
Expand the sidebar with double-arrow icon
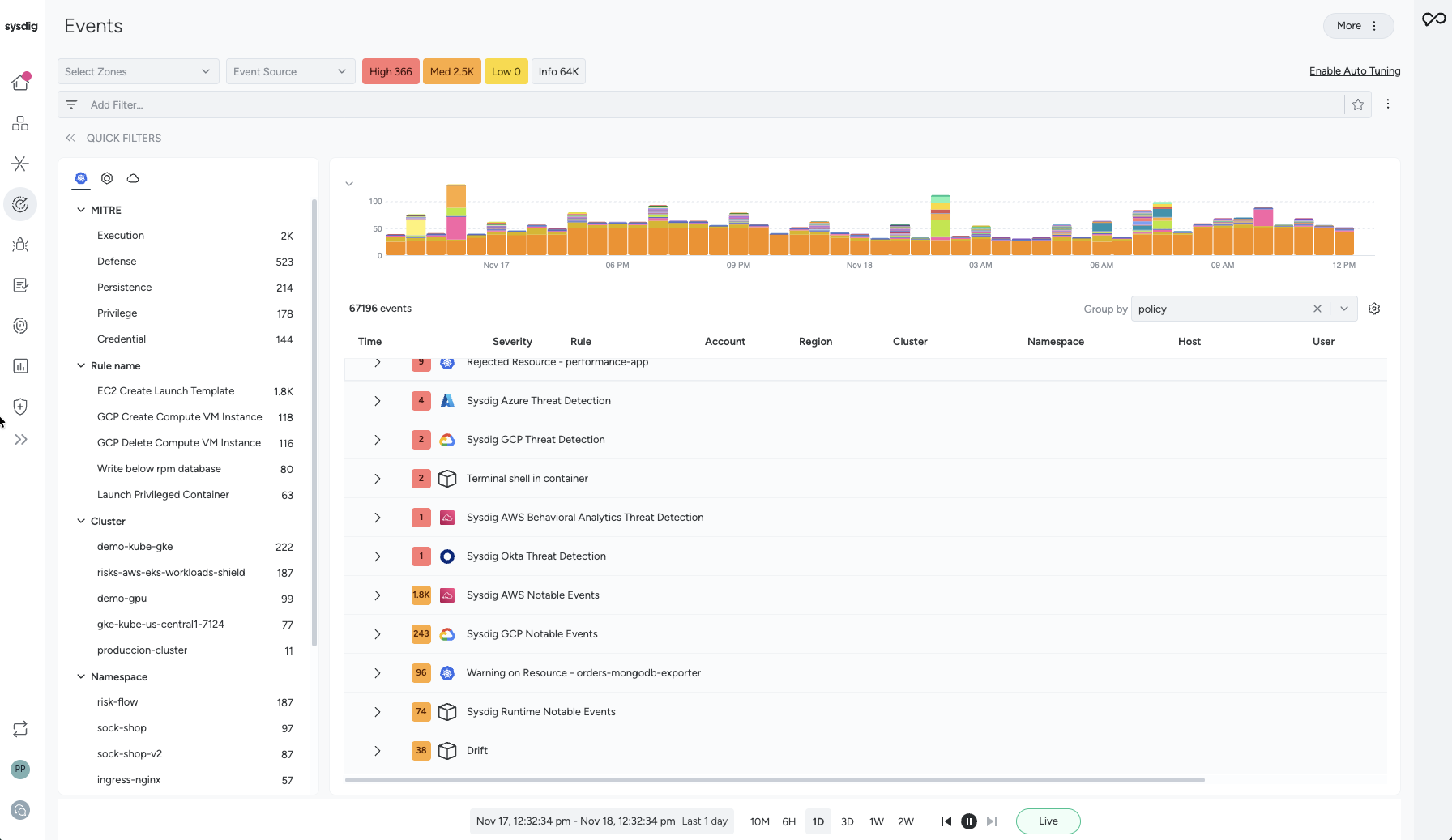pos(21,440)
